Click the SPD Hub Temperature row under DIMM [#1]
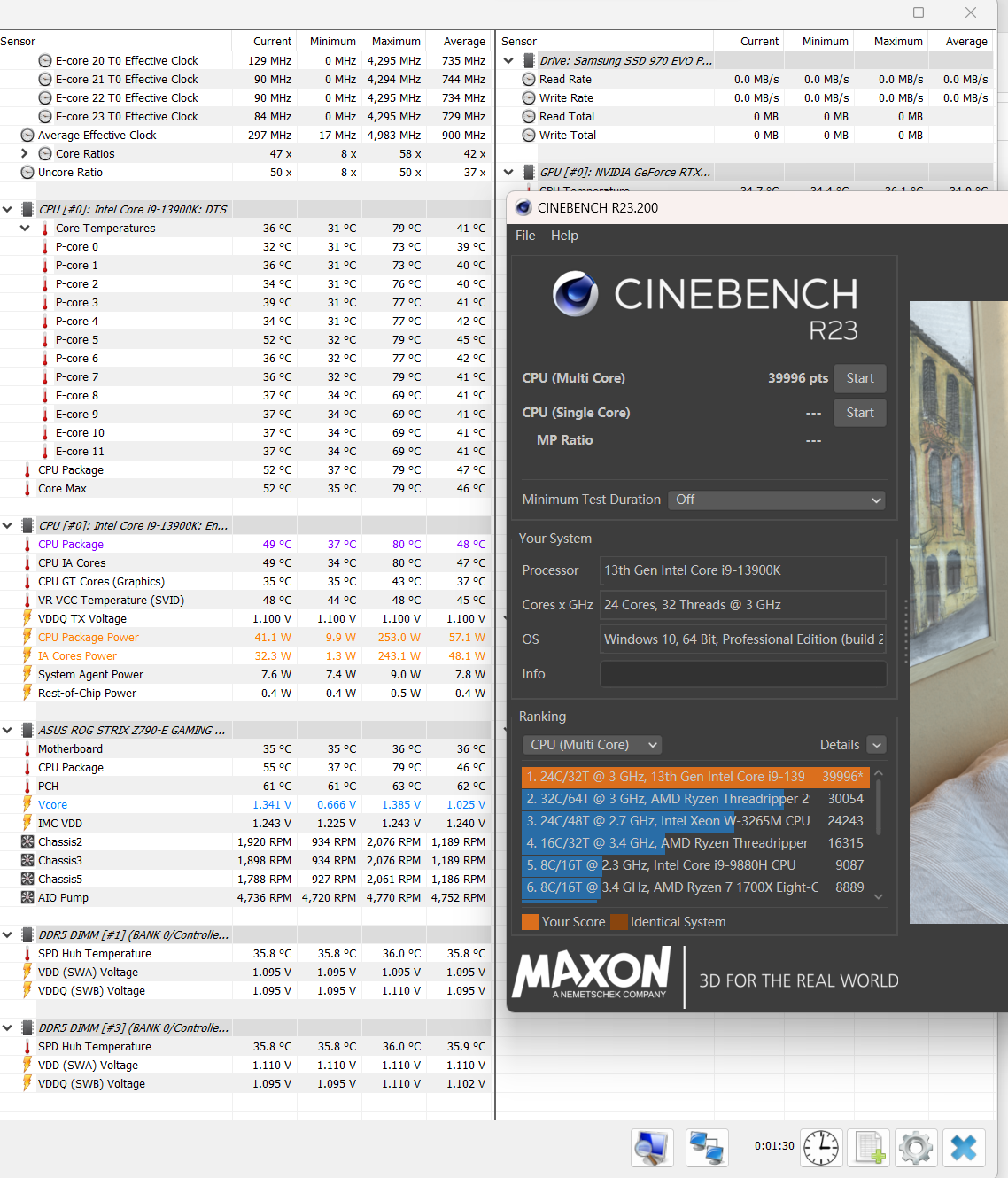The image size is (1008, 1178). pos(245,954)
